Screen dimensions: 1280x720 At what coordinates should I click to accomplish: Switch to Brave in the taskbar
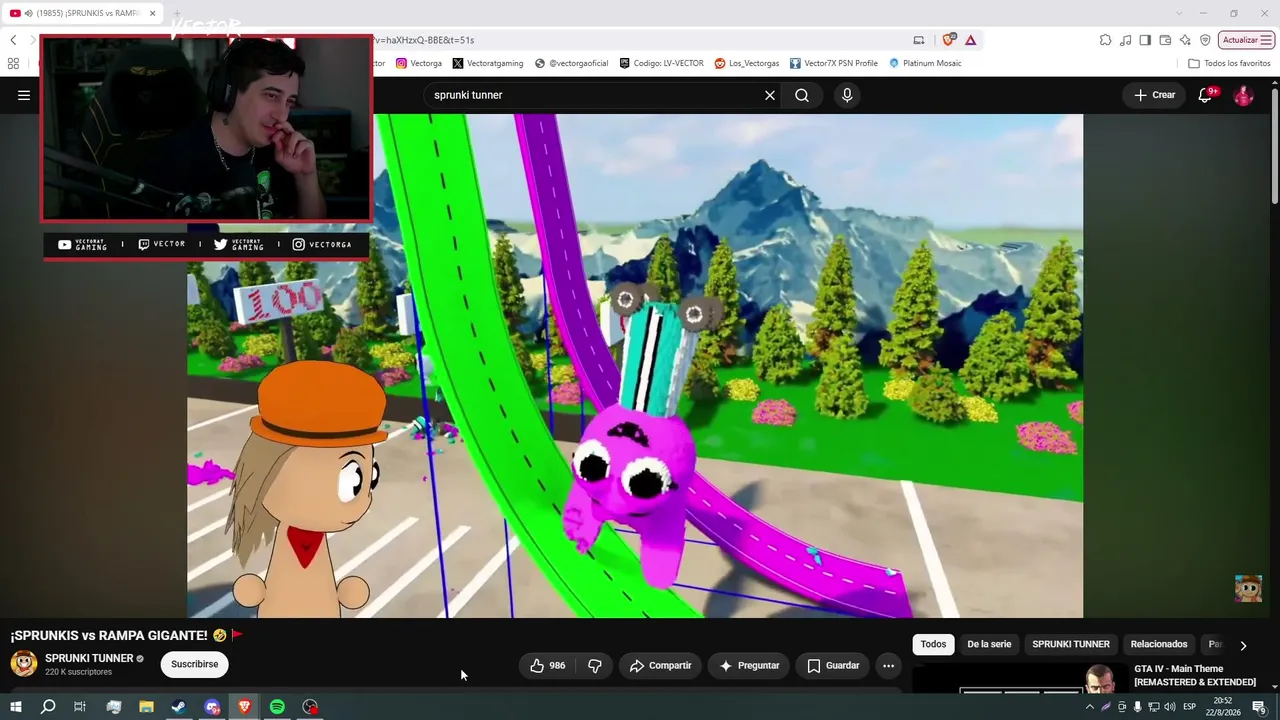(245, 707)
